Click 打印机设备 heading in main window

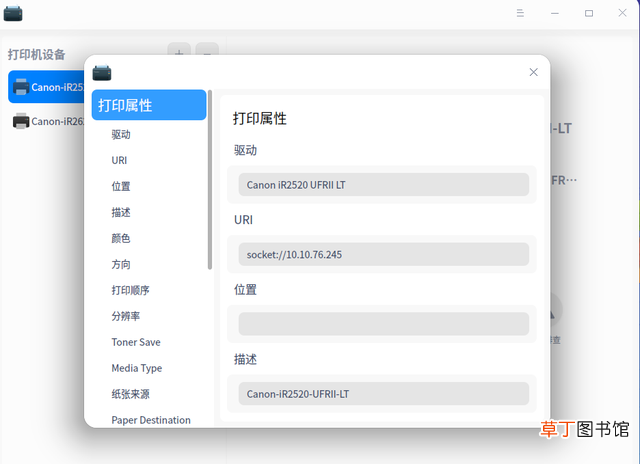[36, 55]
